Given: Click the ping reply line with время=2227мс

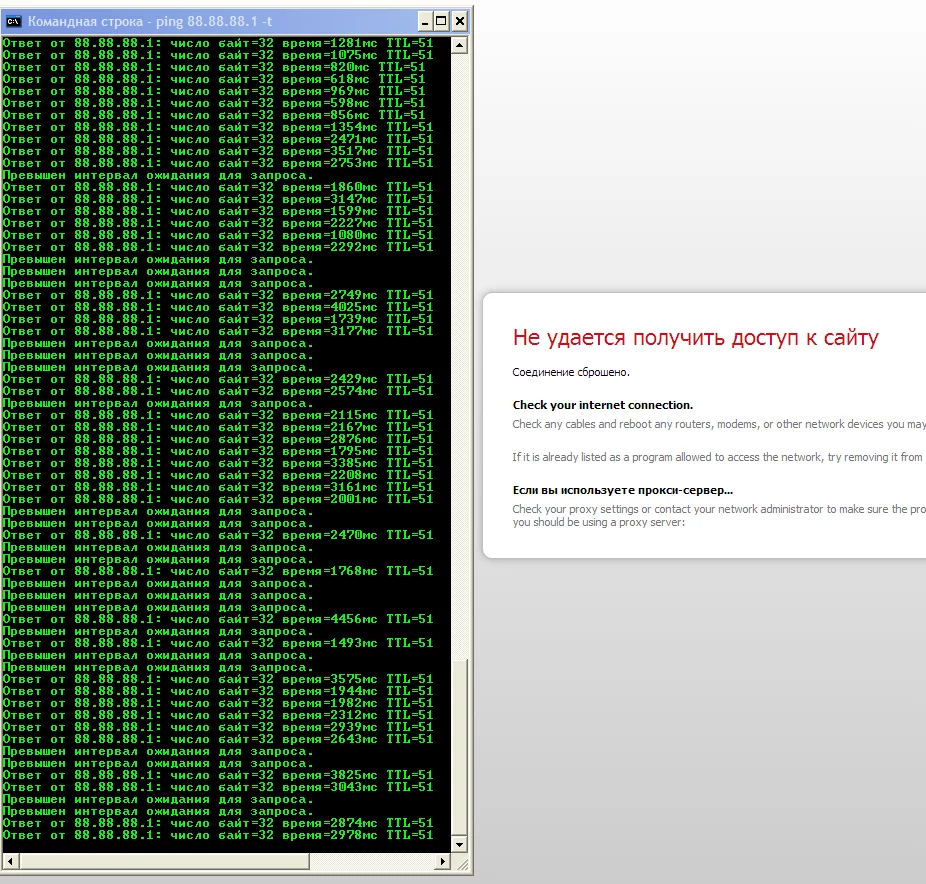Looking at the screenshot, I should coord(218,223).
